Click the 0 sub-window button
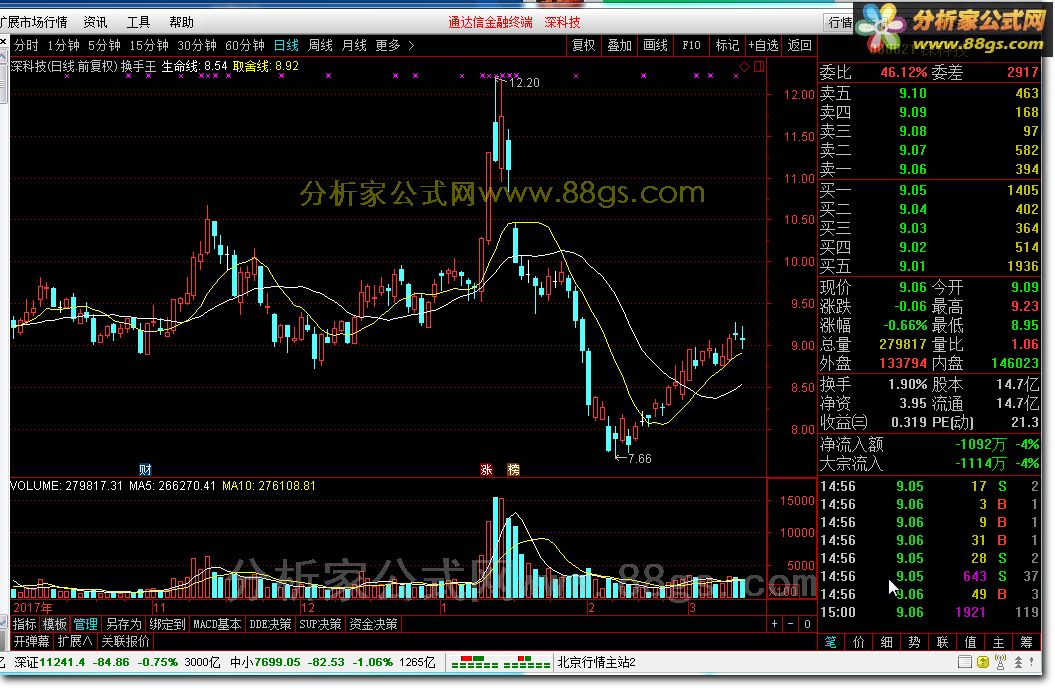Image resolution: width=1055 pixels, height=688 pixels. point(807,624)
